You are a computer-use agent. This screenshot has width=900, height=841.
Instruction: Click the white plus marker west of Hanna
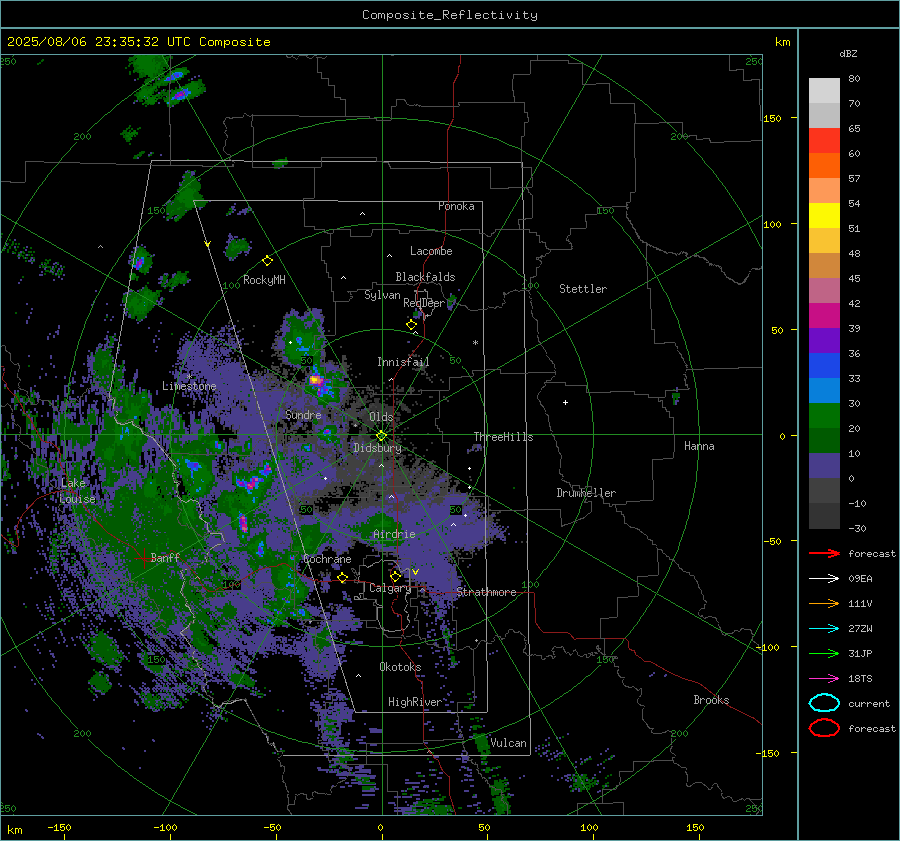(565, 402)
